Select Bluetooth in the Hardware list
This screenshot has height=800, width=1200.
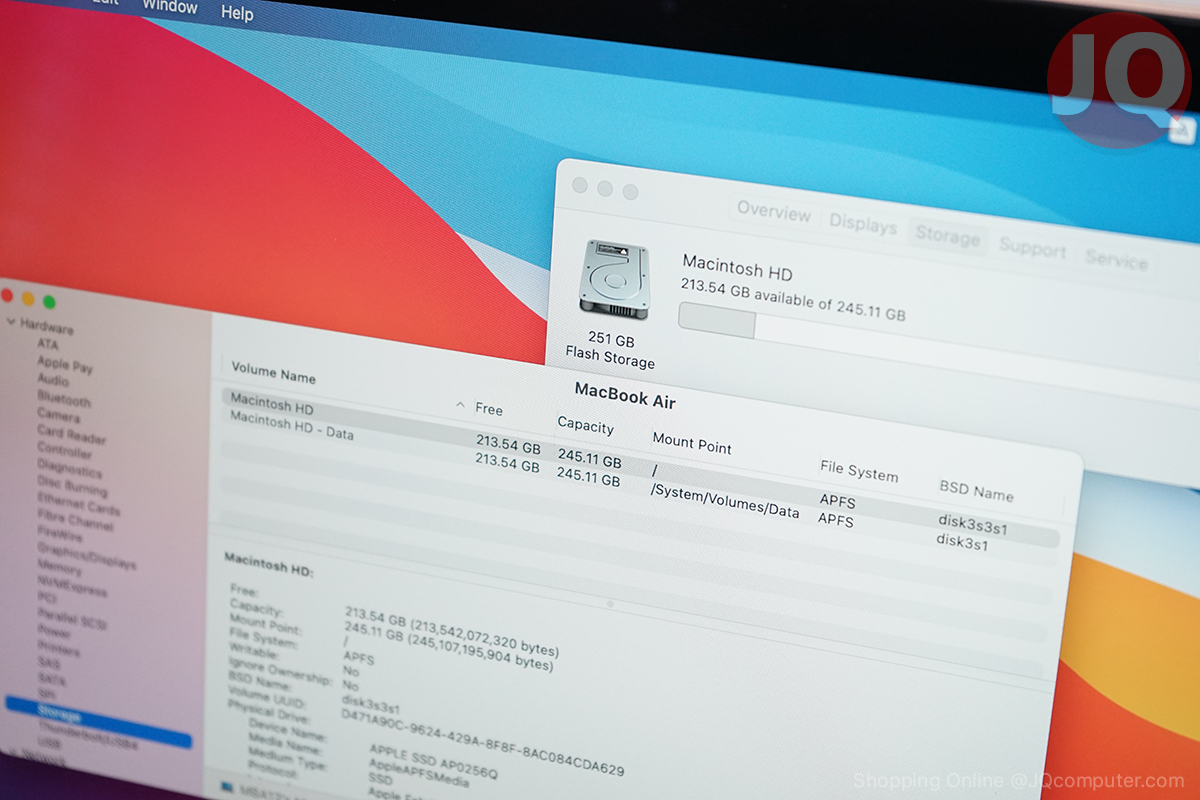[x=64, y=398]
